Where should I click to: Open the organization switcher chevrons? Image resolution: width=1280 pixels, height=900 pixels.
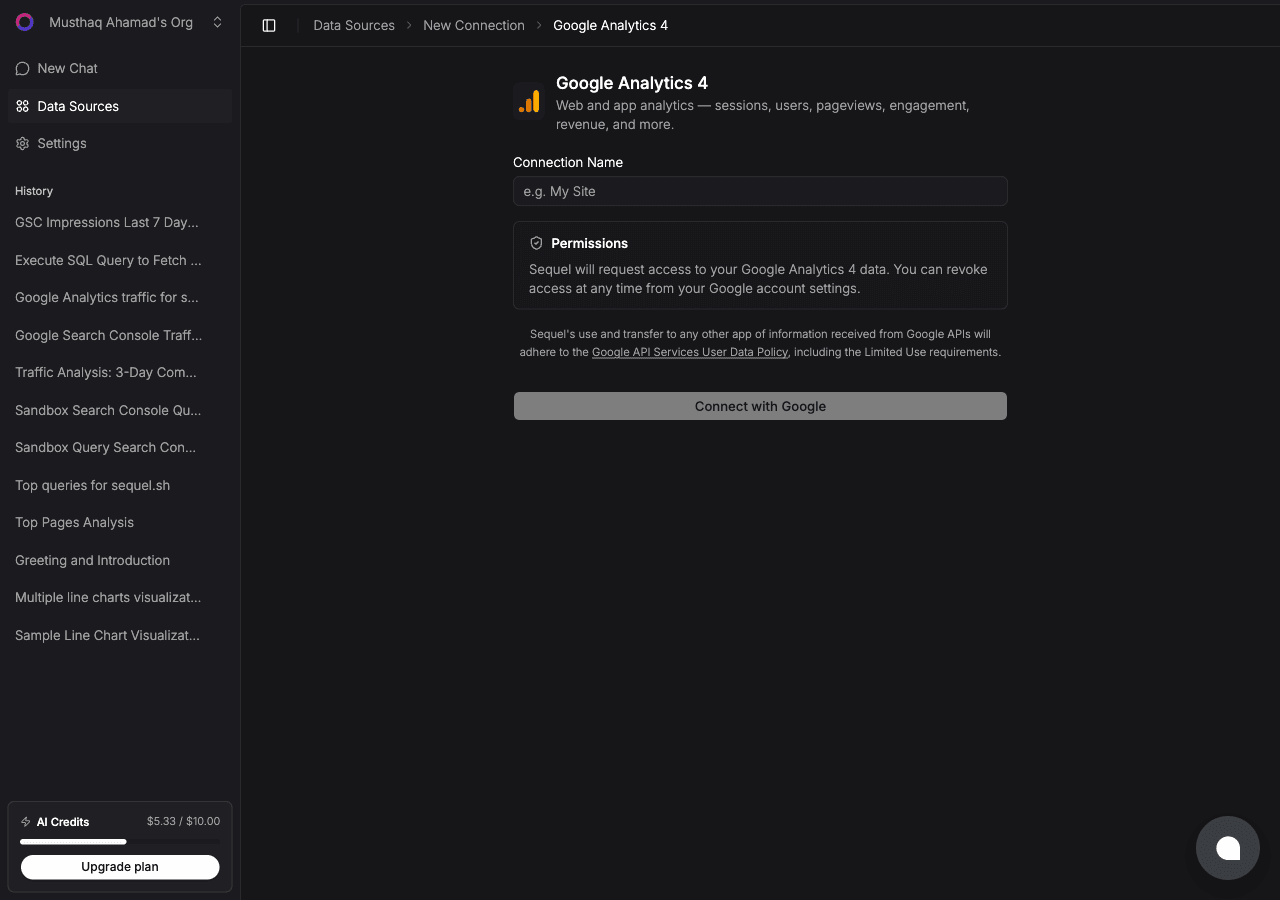coord(217,22)
